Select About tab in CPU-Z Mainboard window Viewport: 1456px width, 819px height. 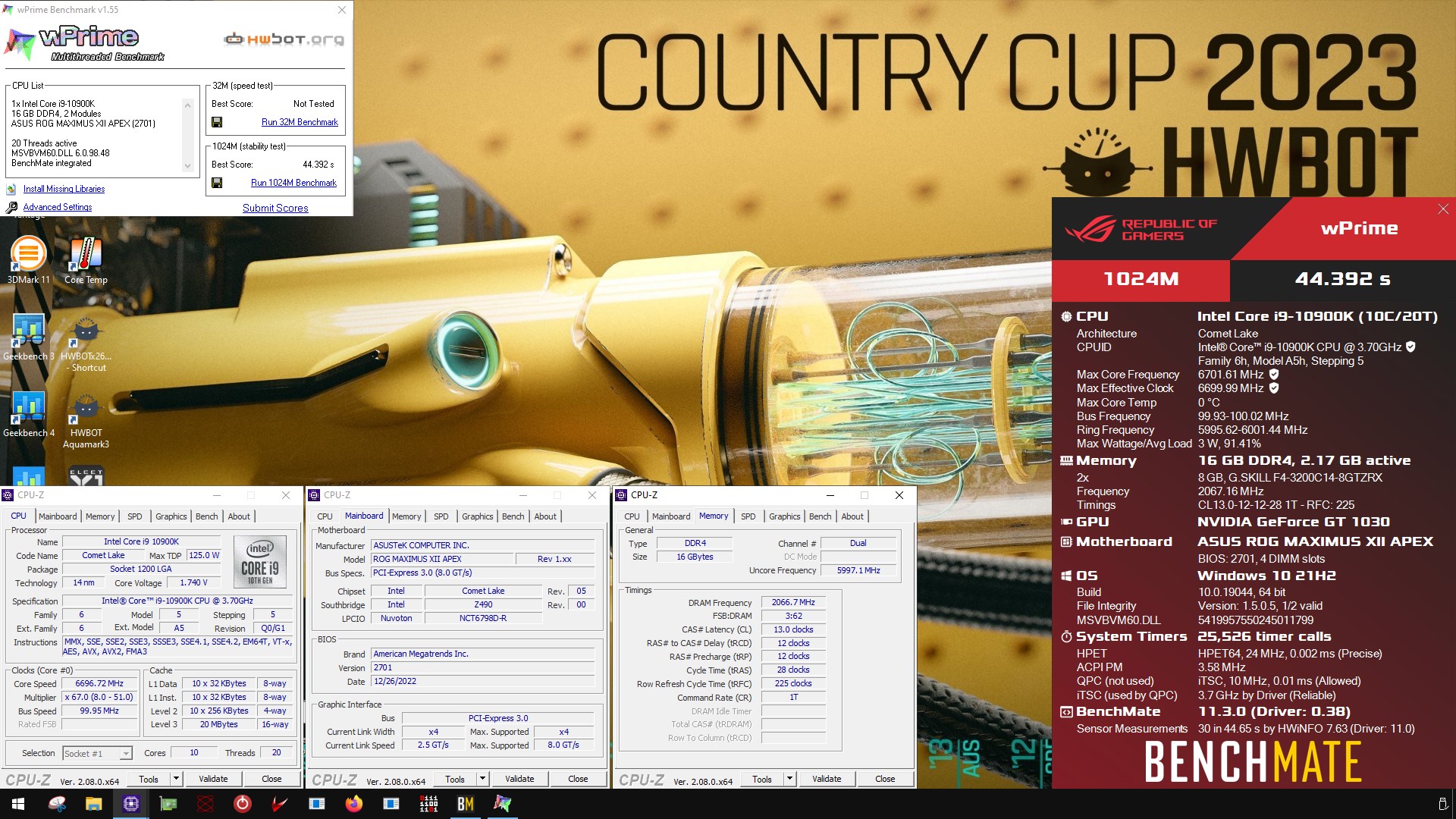[545, 516]
